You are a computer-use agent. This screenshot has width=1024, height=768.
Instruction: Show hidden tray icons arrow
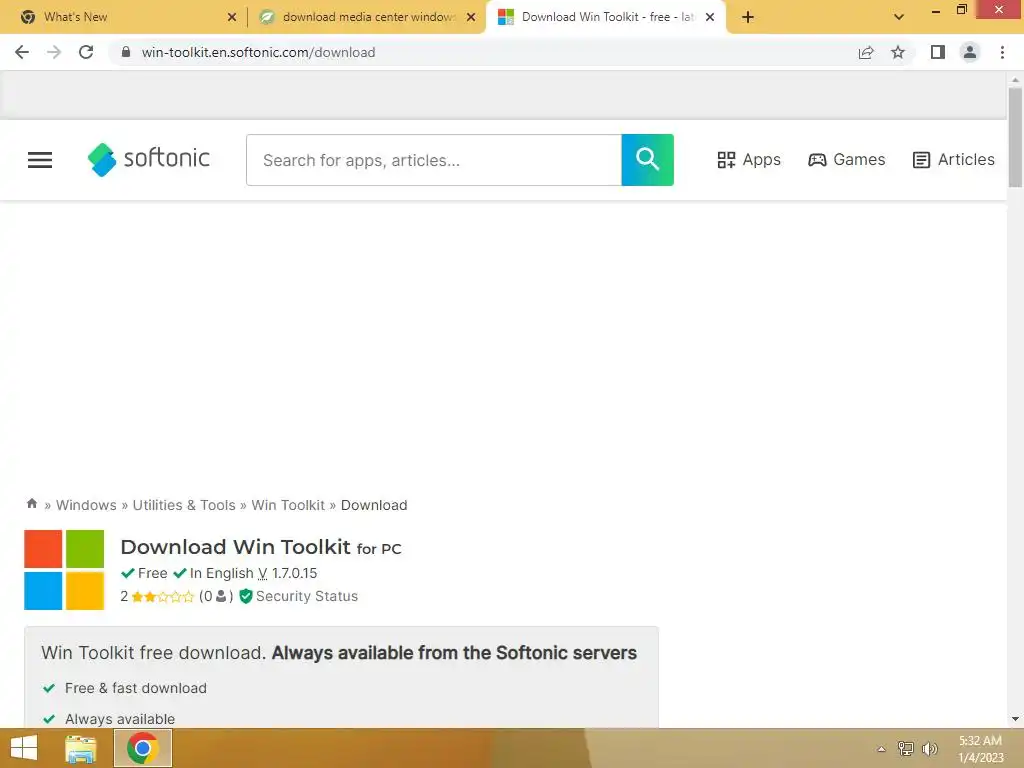881,749
